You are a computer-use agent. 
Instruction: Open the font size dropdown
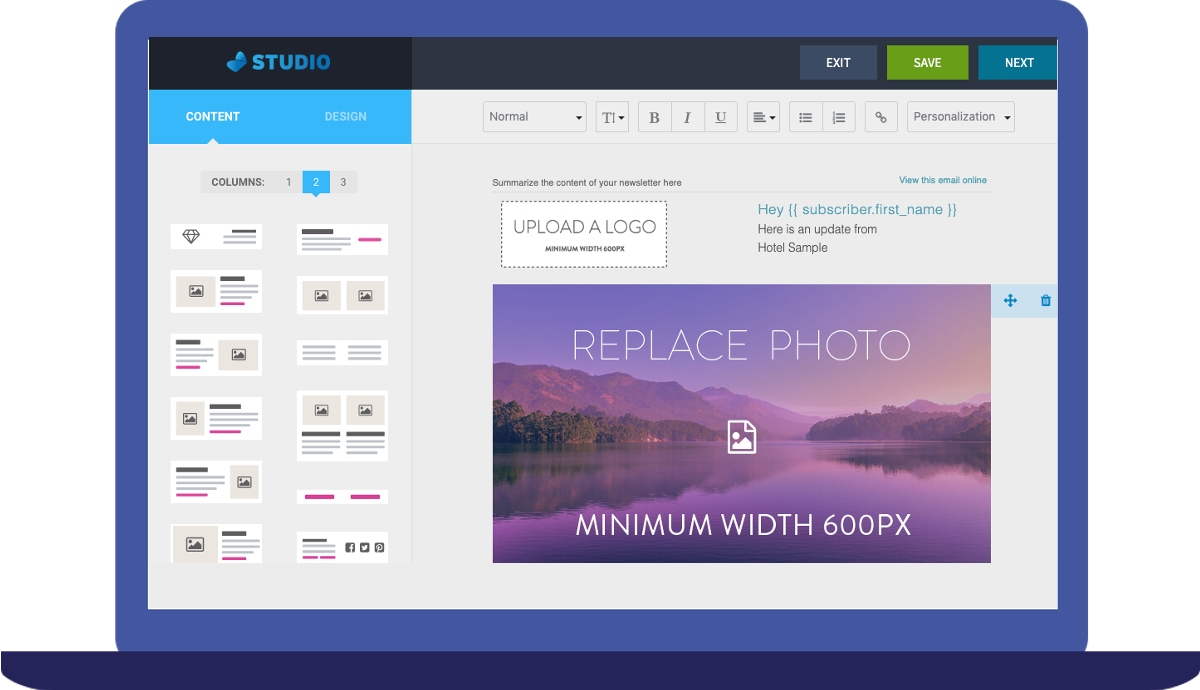pos(612,117)
